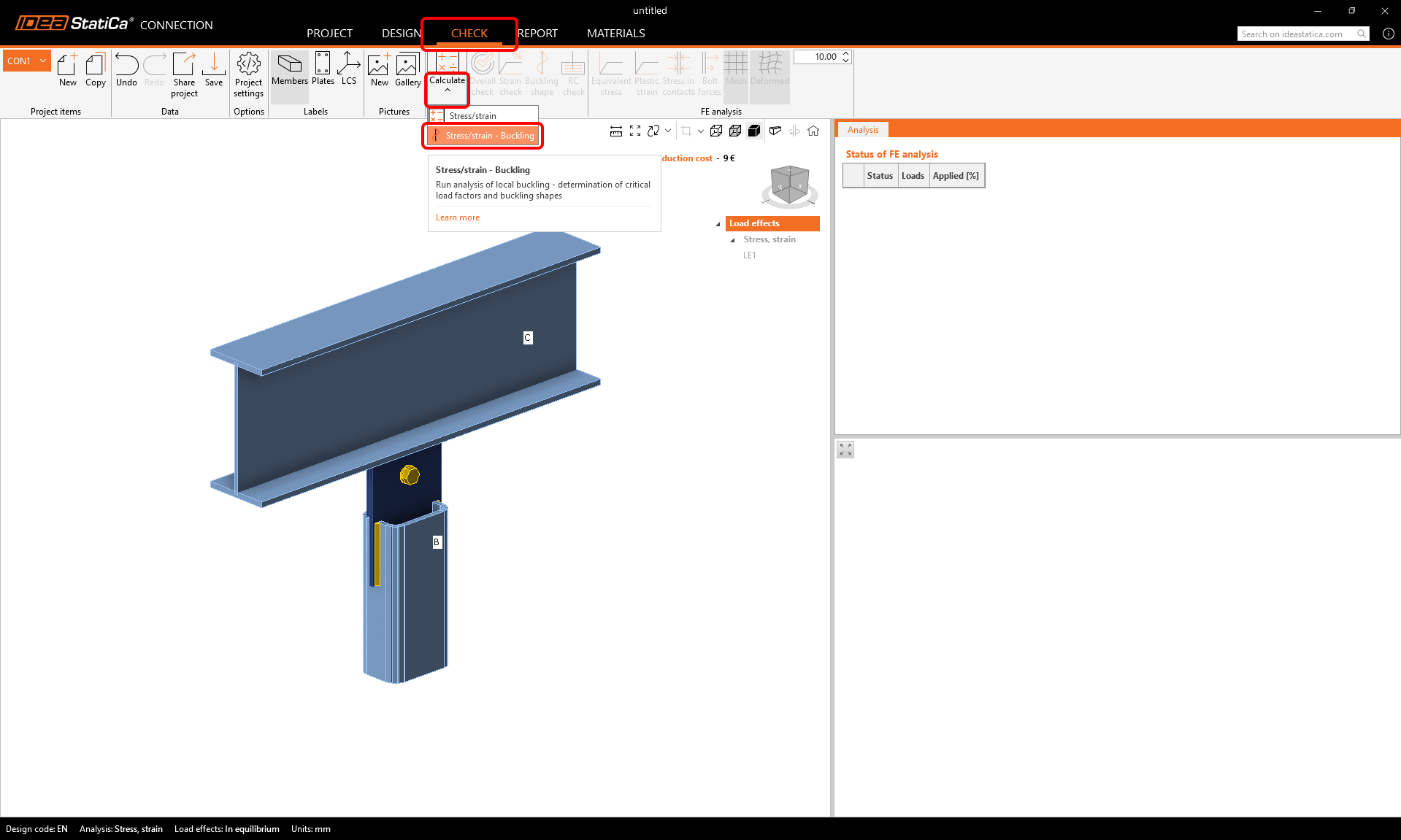1401x840 pixels.
Task: Reset view with the home icon
Action: (813, 131)
